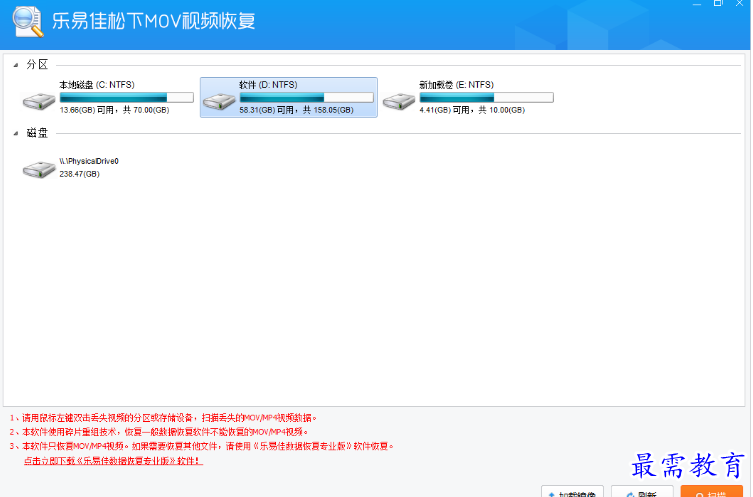Click the D: drive usage bar
753x497 pixels.
306,97
